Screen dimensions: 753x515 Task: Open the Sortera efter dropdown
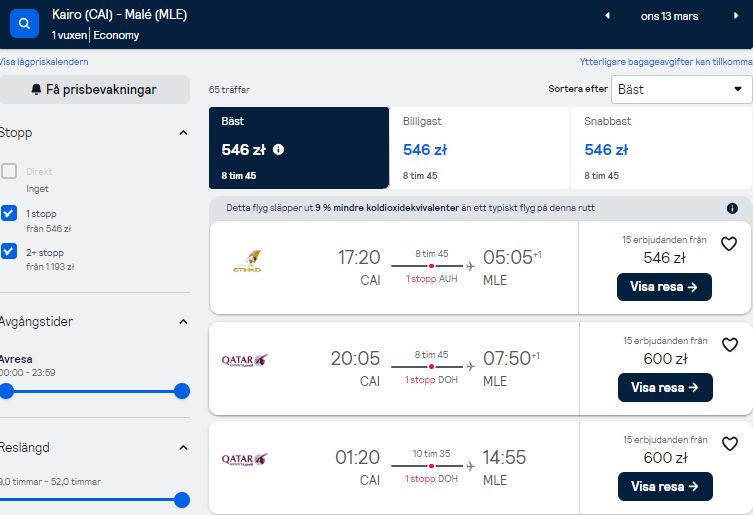pos(681,89)
